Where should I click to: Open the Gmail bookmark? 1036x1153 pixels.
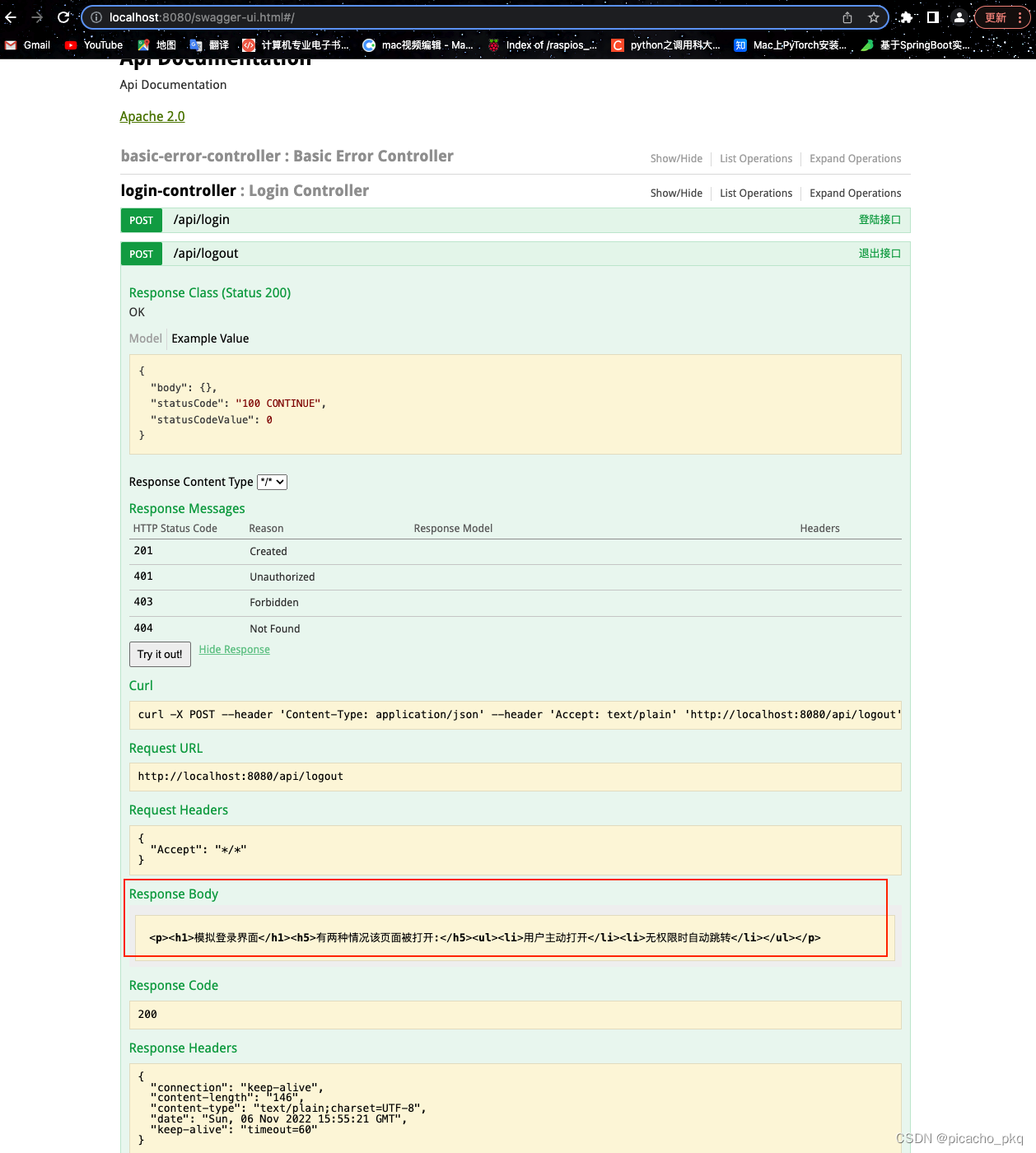pos(28,45)
